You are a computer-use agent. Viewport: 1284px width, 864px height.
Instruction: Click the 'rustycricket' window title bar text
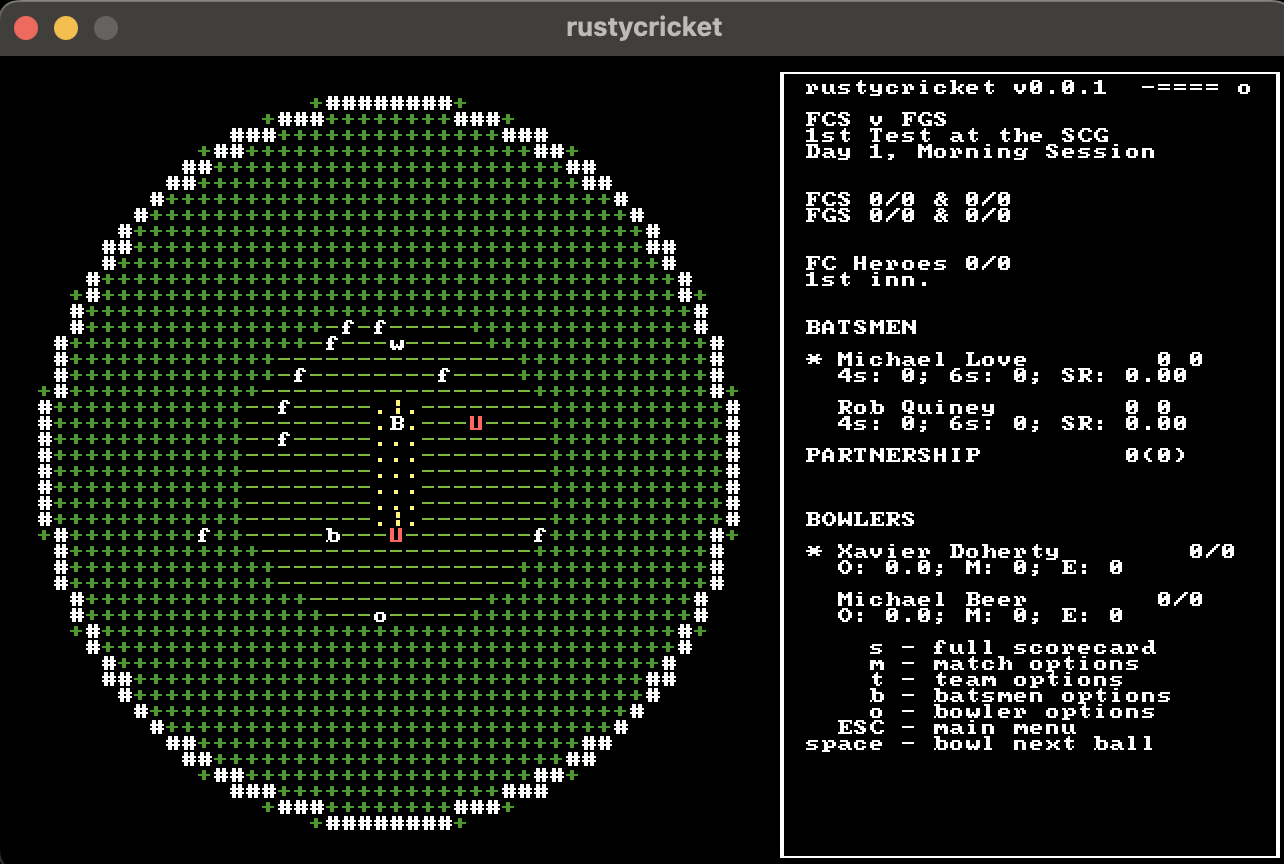pyautogui.click(x=644, y=27)
